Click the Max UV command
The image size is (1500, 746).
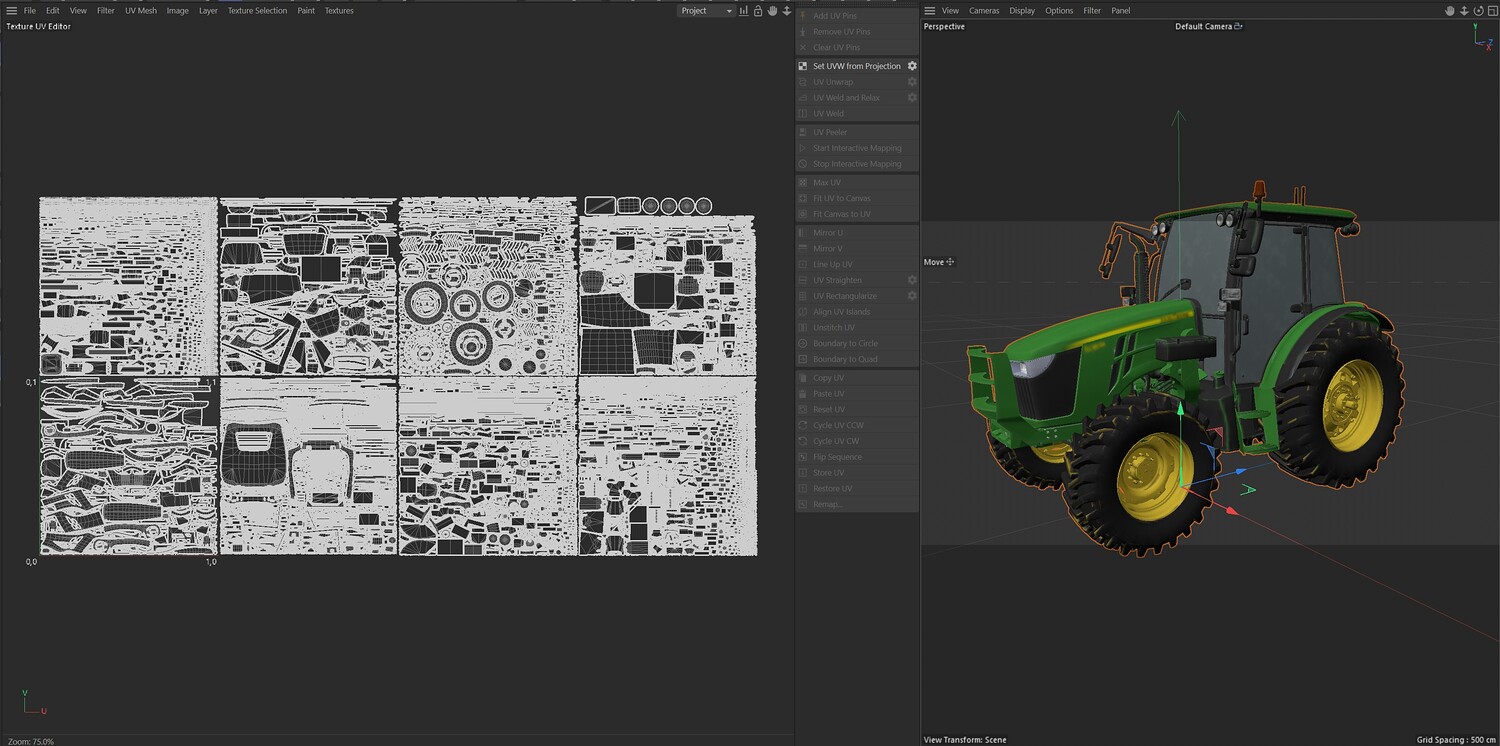click(x=857, y=182)
